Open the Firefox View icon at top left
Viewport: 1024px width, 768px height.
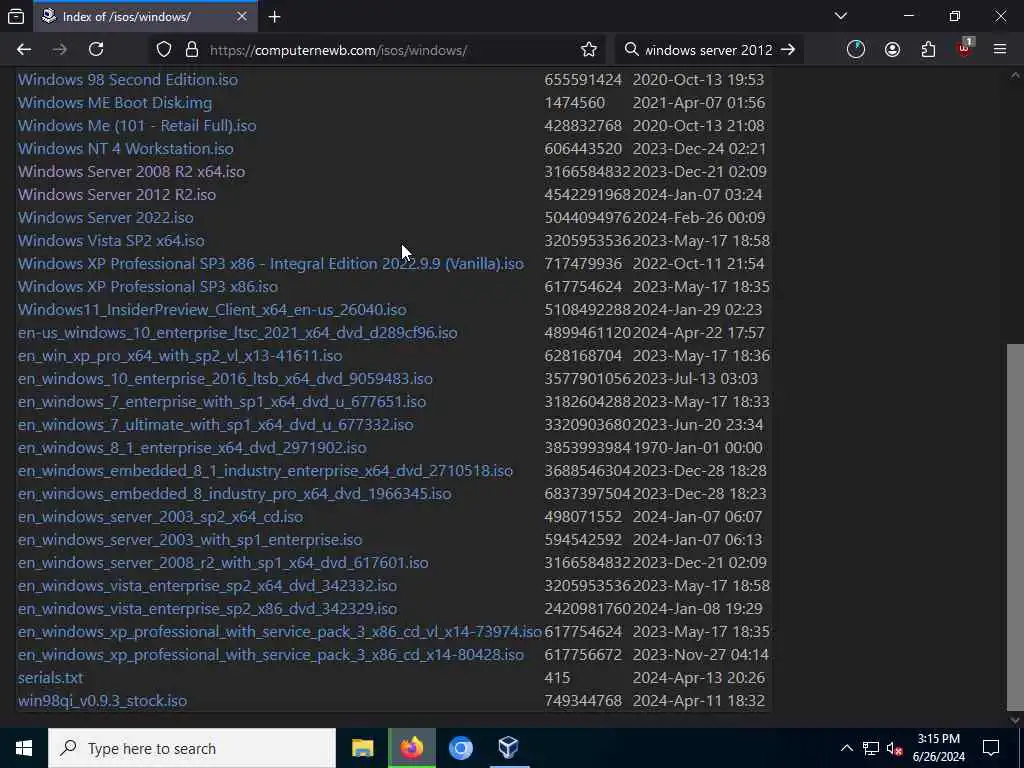click(x=16, y=16)
